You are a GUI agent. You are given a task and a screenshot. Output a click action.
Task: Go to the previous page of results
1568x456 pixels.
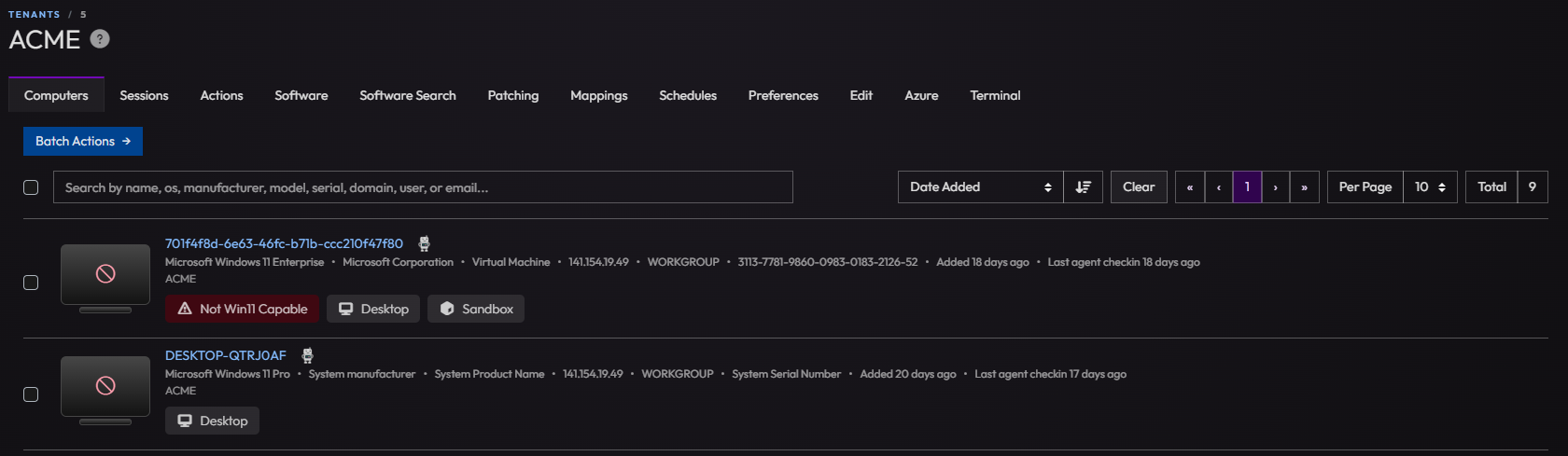[x=1219, y=187]
